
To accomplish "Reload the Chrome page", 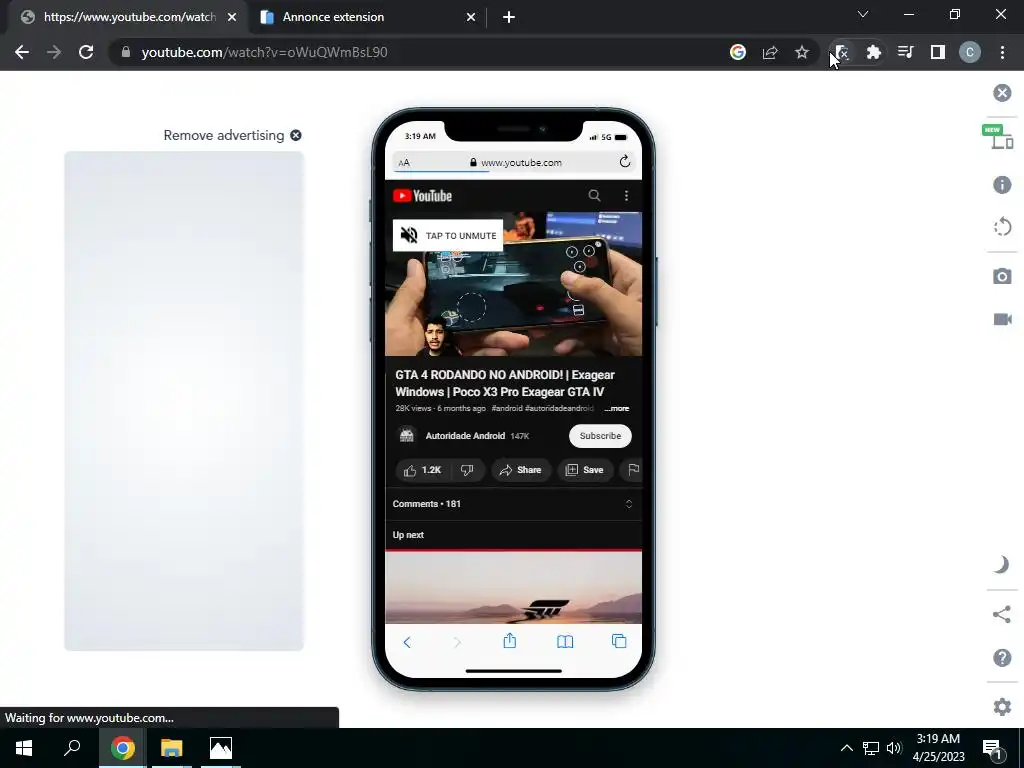I will coord(86,52).
